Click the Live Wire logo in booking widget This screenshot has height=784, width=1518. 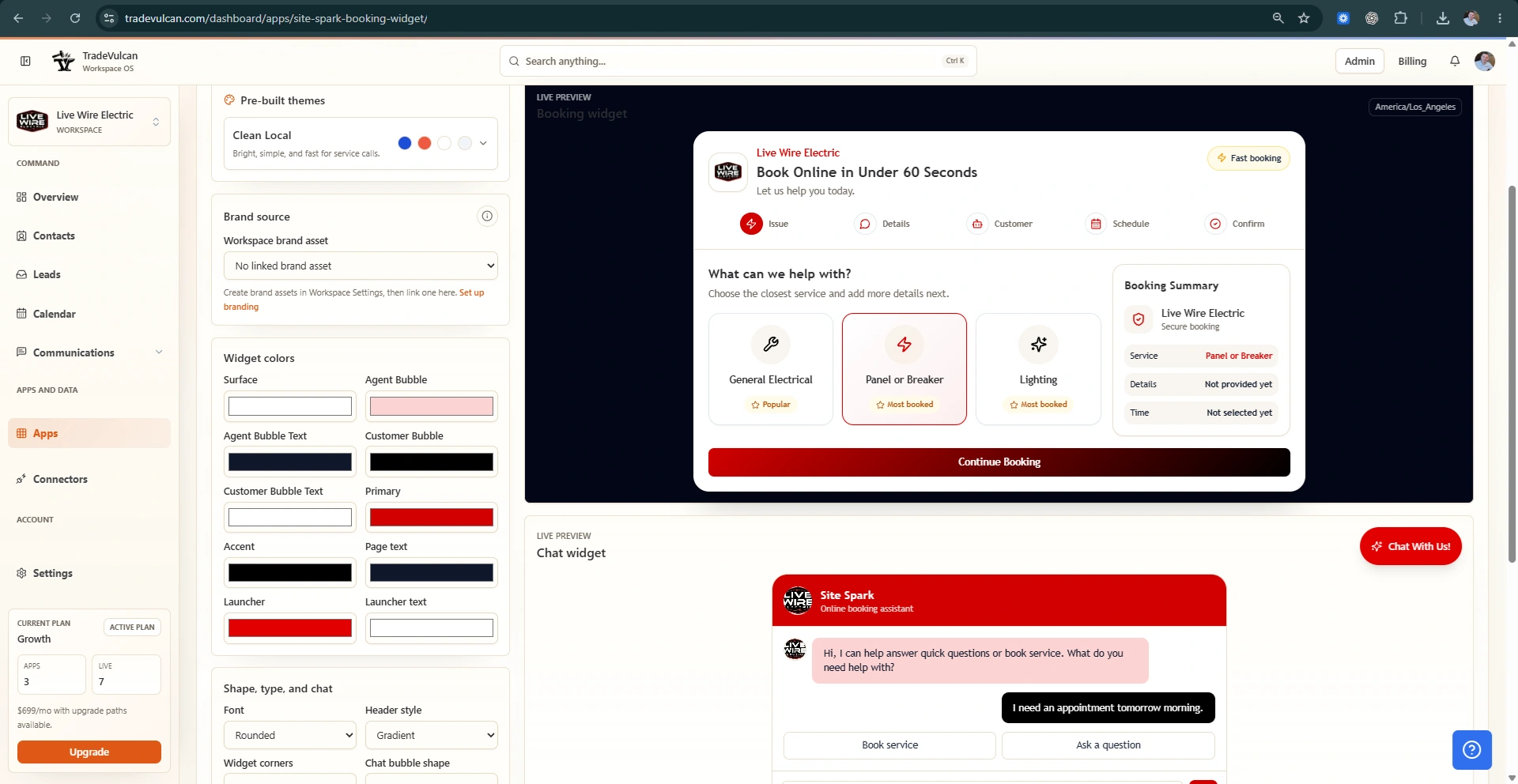(x=728, y=171)
